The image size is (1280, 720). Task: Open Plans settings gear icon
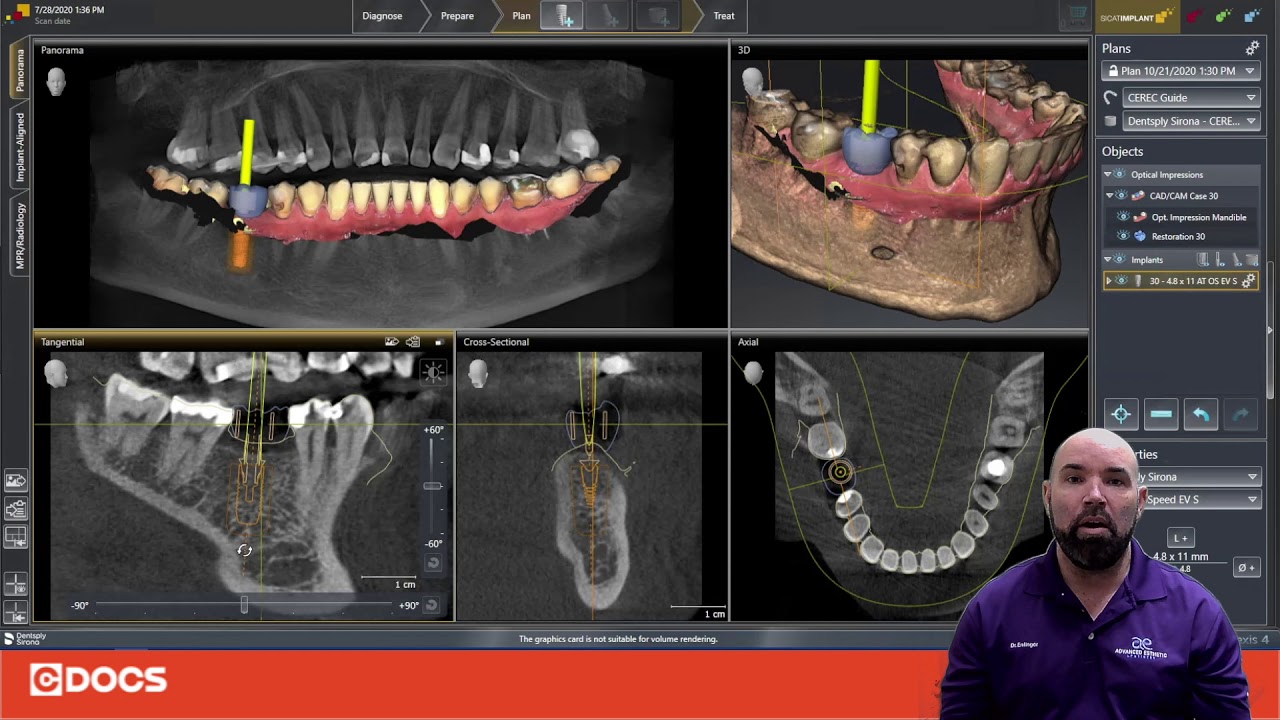(1252, 48)
